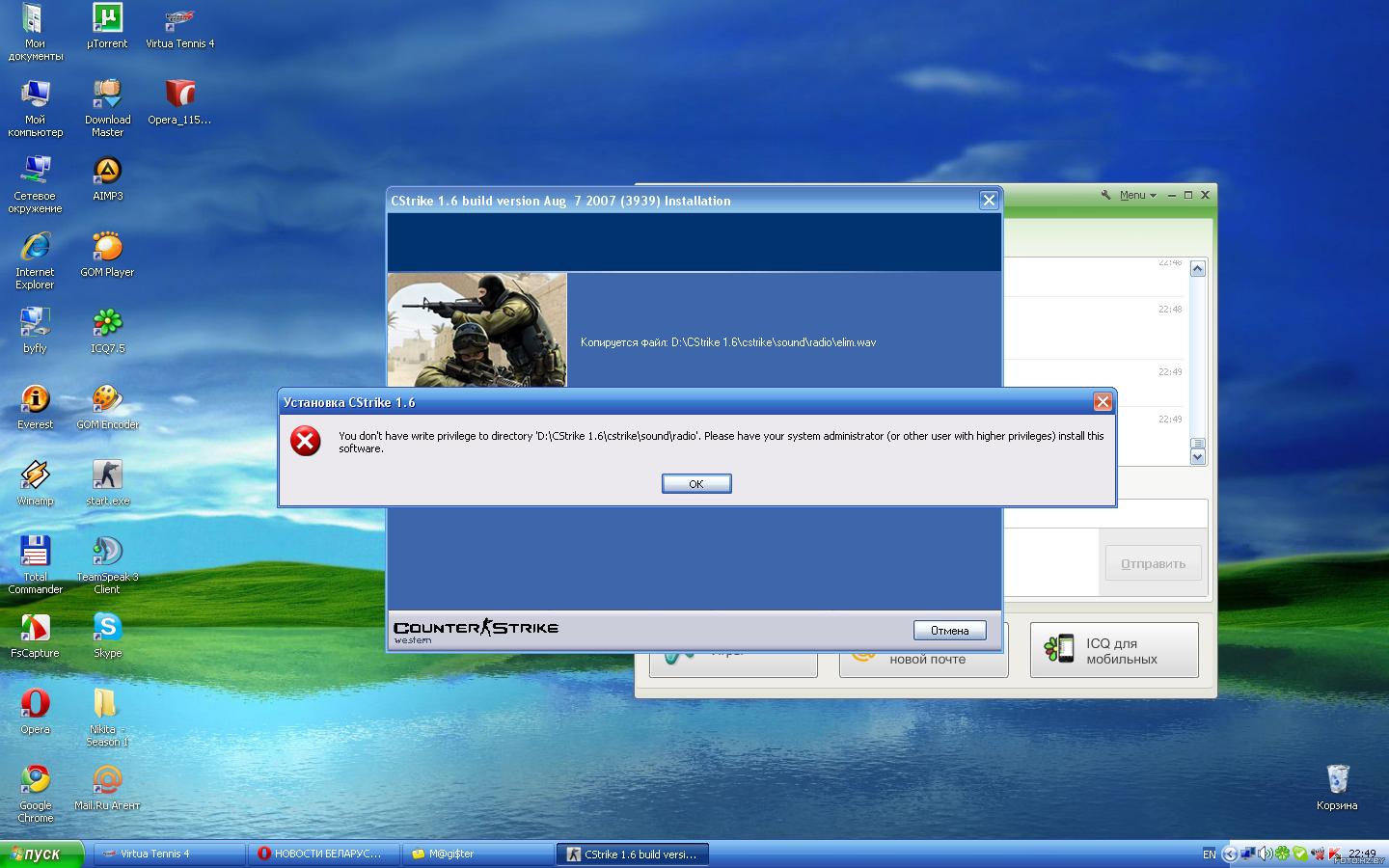Click the ICQ message input field
1389x868 pixels.
coord(1050,561)
